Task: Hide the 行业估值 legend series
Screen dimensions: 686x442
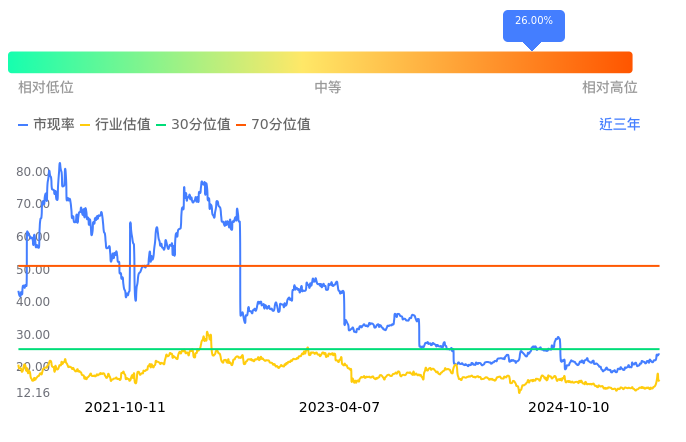Action: (x=115, y=125)
